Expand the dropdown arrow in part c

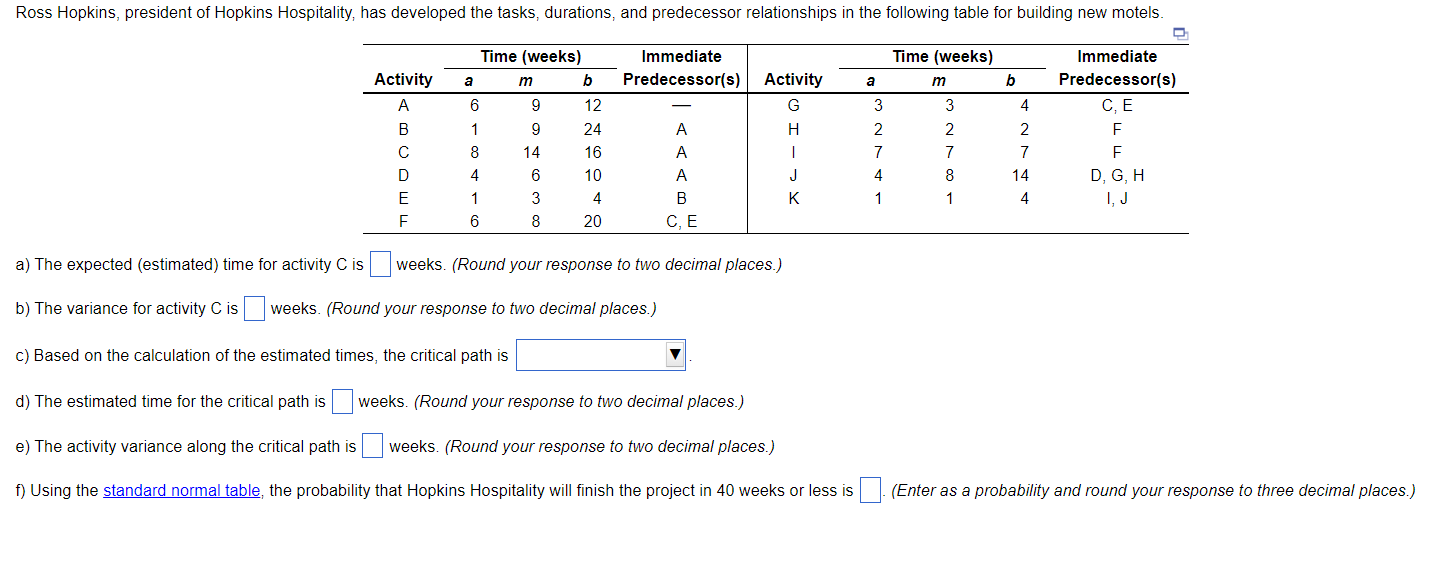click(675, 354)
